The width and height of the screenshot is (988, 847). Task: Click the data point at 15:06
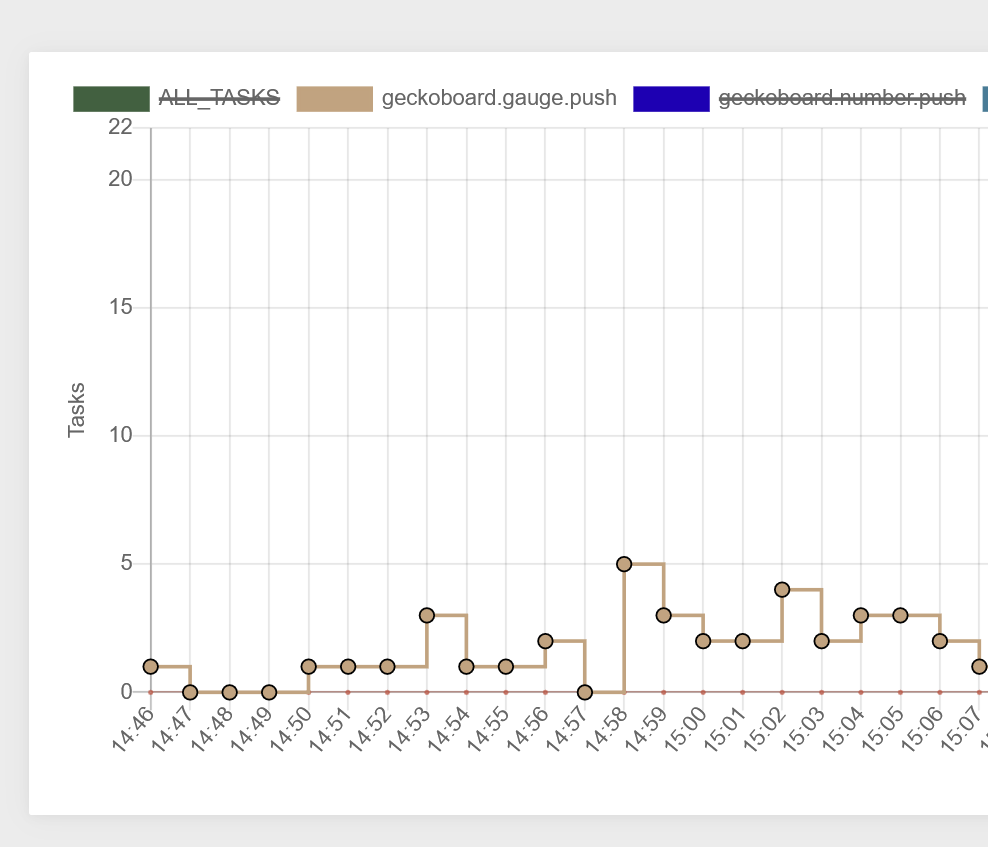click(x=940, y=641)
